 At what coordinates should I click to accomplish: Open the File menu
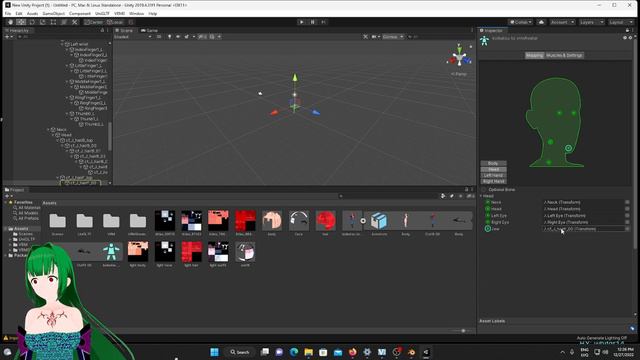(x=8, y=13)
